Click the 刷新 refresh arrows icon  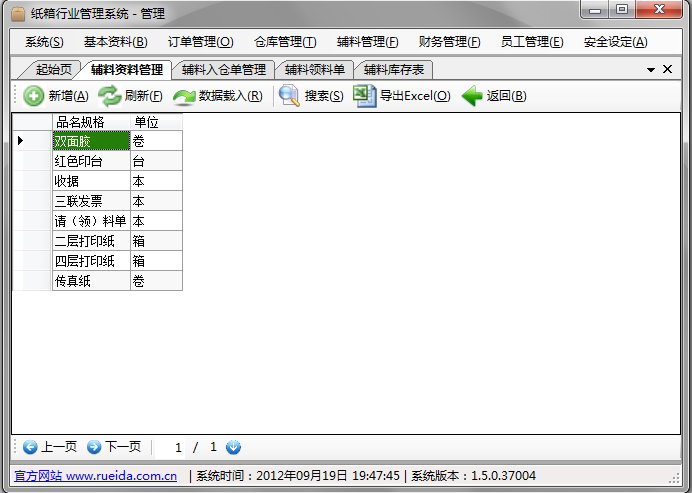pyautogui.click(x=109, y=96)
